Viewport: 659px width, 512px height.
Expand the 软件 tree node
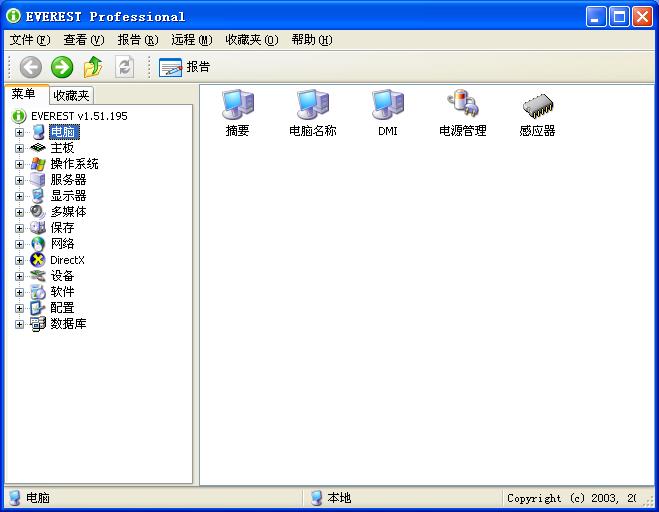(19, 292)
